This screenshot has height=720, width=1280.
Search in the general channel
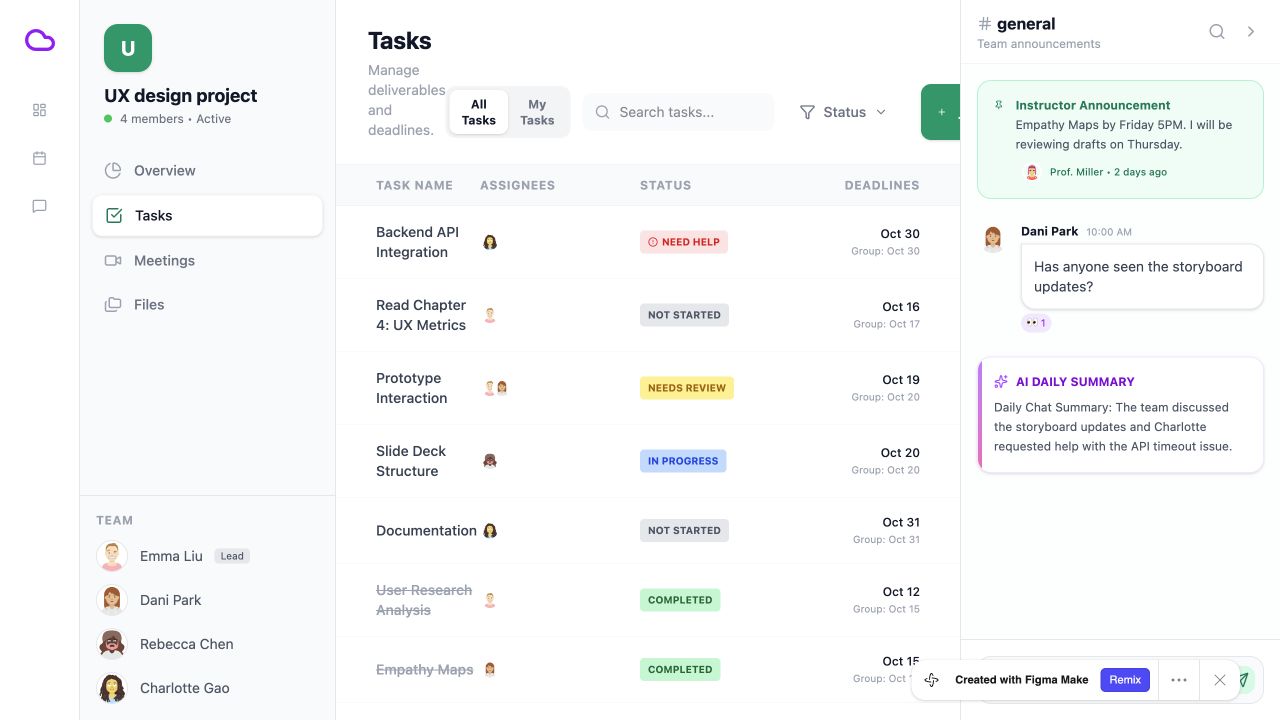[1217, 32]
